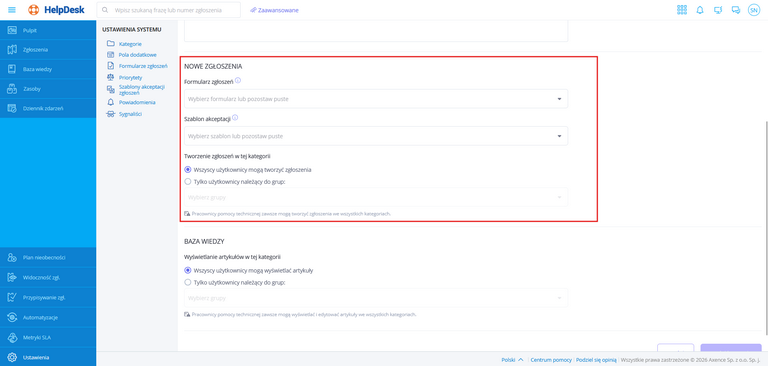Open the chat messages icon in header
The image size is (768, 366).
click(x=736, y=10)
